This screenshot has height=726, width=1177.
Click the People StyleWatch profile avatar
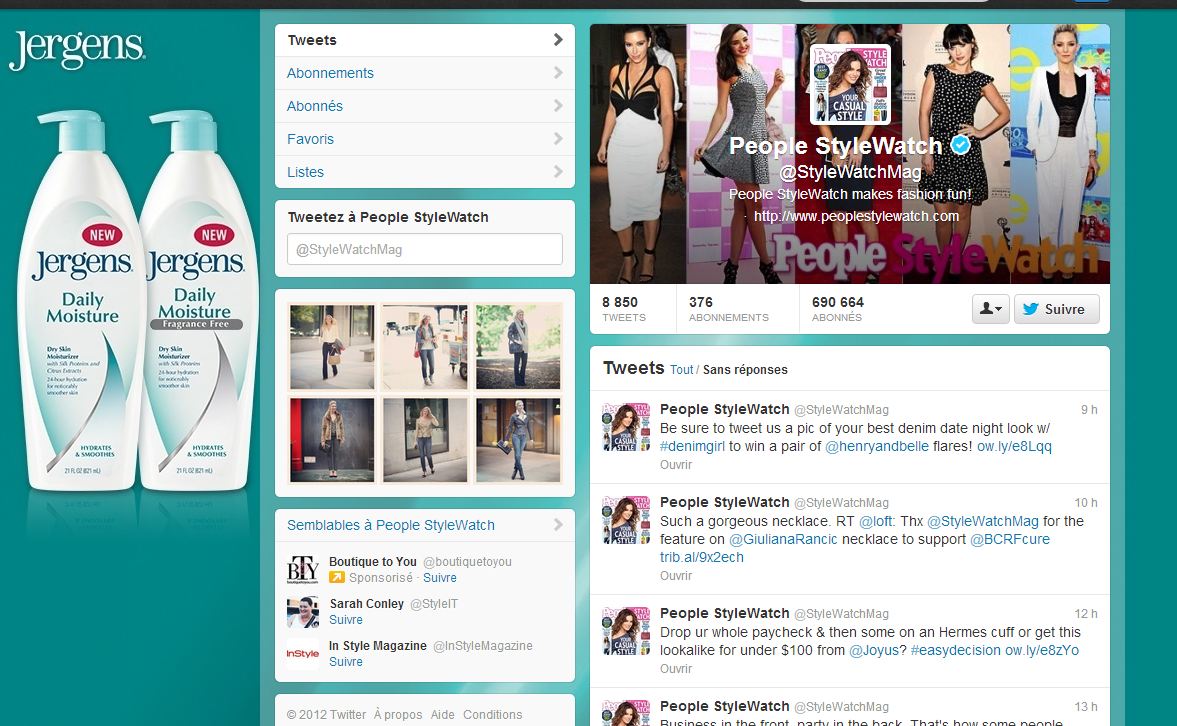coord(849,83)
